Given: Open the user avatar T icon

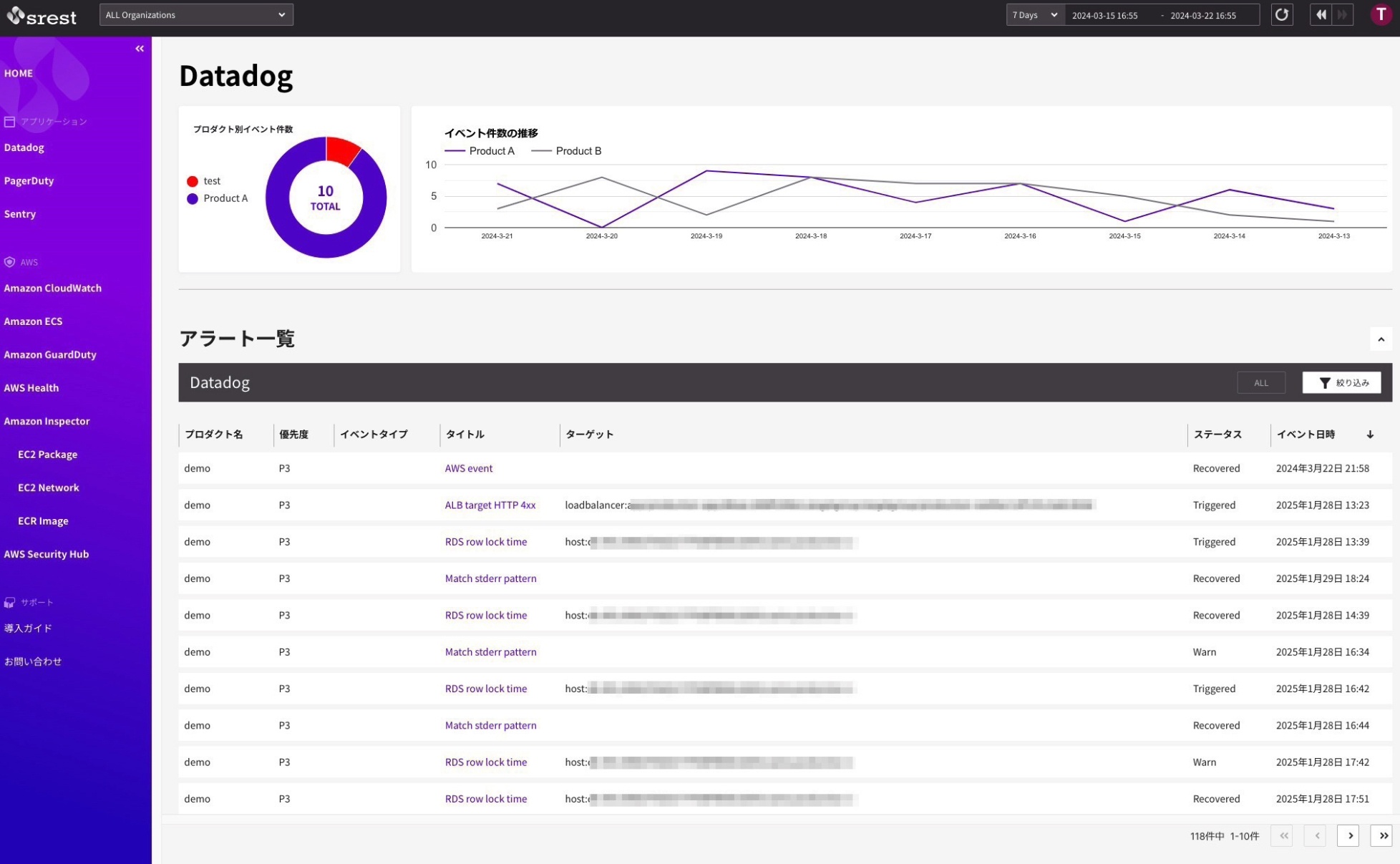Looking at the screenshot, I should [1381, 15].
